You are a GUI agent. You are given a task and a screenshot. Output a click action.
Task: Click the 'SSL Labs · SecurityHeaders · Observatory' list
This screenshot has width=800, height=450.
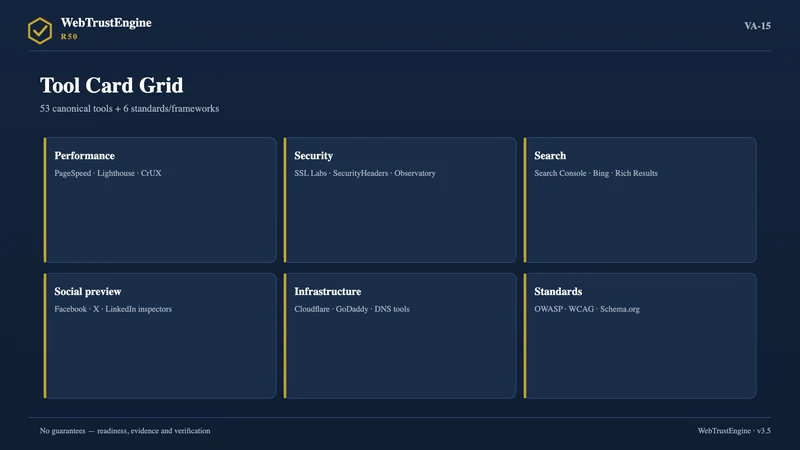tap(365, 173)
